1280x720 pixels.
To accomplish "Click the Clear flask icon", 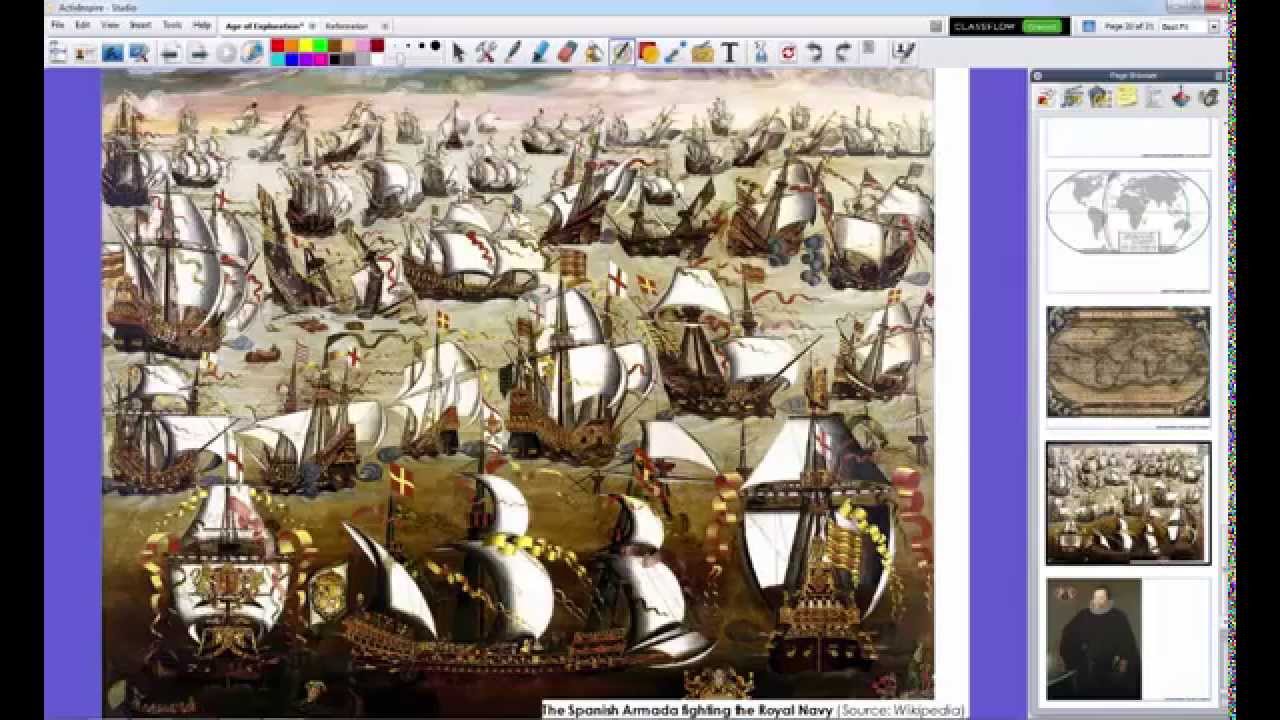I will [x=759, y=52].
